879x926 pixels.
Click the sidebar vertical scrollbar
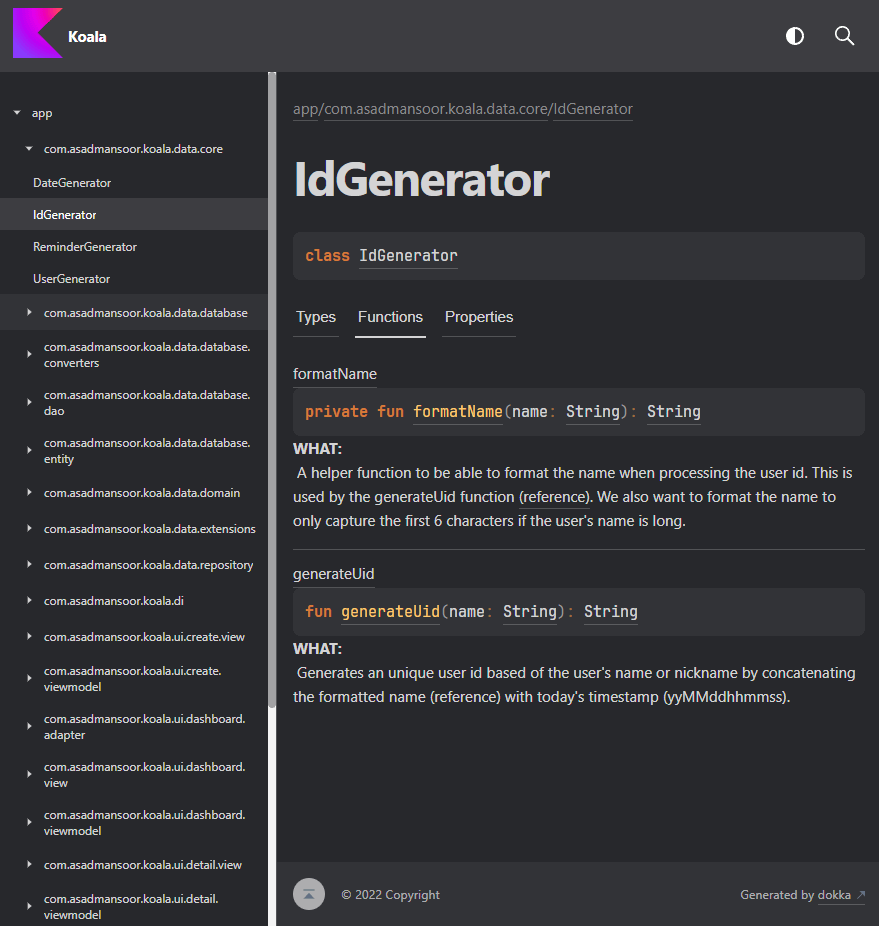[x=272, y=390]
